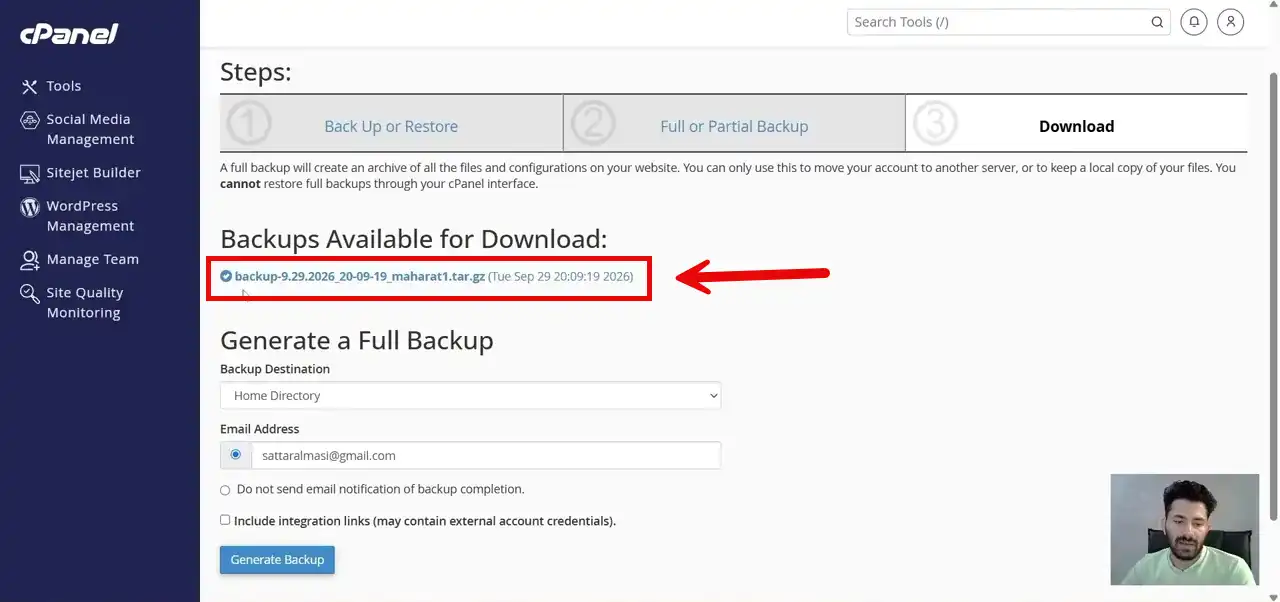Click the WordPress Management icon
This screenshot has height=602, width=1280.
tap(30, 207)
